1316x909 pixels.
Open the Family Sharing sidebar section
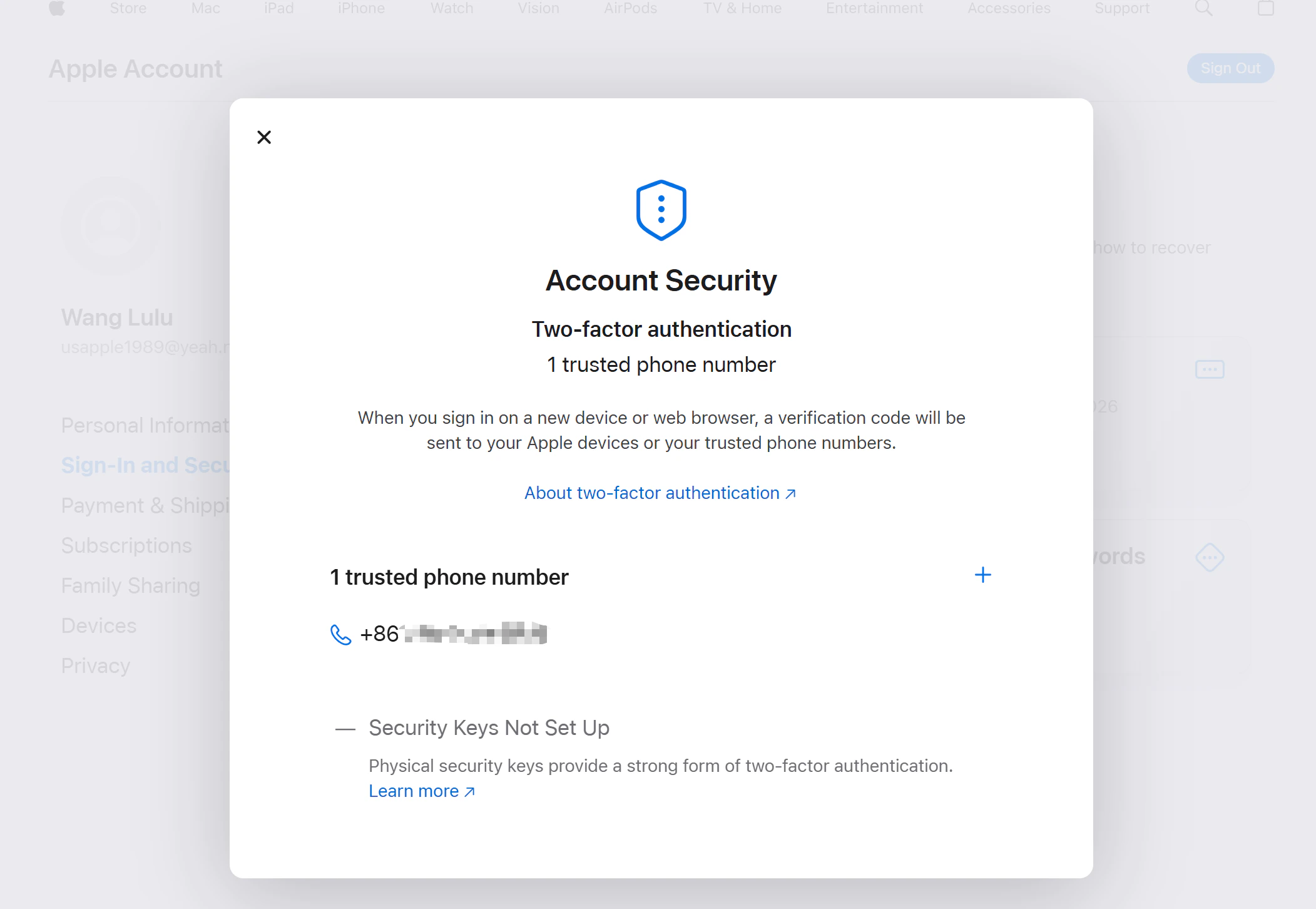pos(130,585)
